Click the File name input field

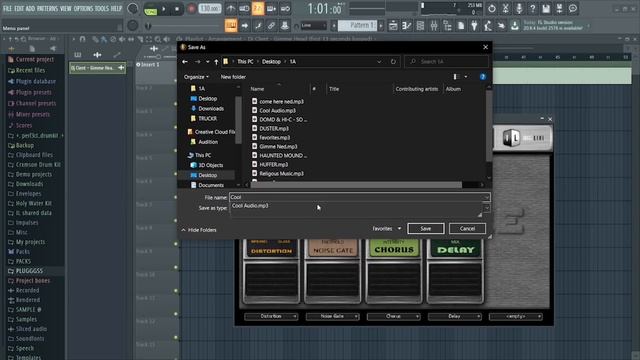coord(359,197)
